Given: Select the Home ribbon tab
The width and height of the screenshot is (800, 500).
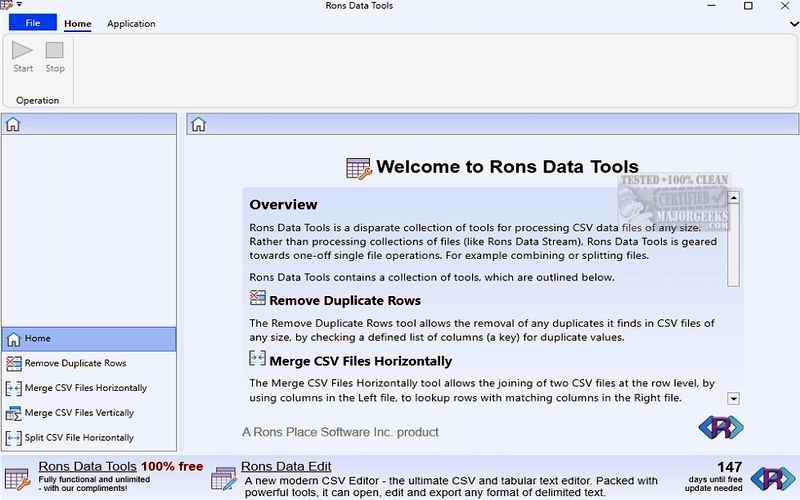Looking at the screenshot, I should click(x=77, y=23).
